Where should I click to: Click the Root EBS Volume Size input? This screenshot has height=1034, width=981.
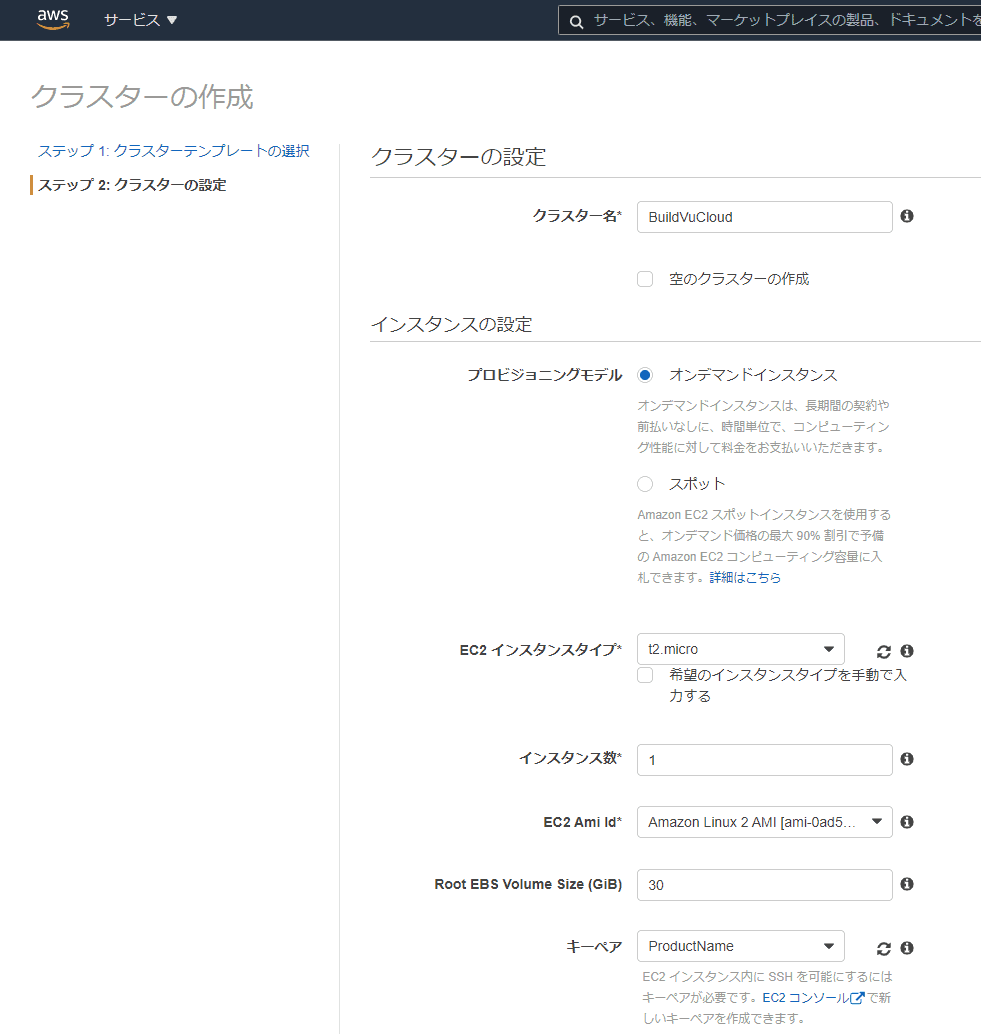[x=764, y=885]
